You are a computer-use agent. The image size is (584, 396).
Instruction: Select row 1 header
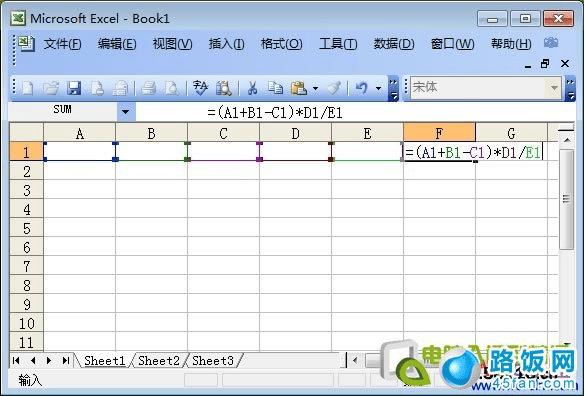(x=26, y=152)
